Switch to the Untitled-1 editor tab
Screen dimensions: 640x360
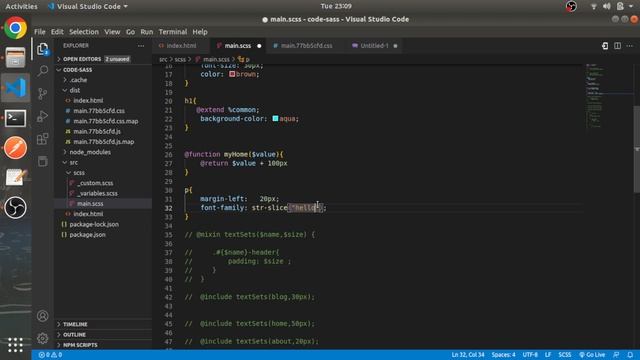(374, 46)
